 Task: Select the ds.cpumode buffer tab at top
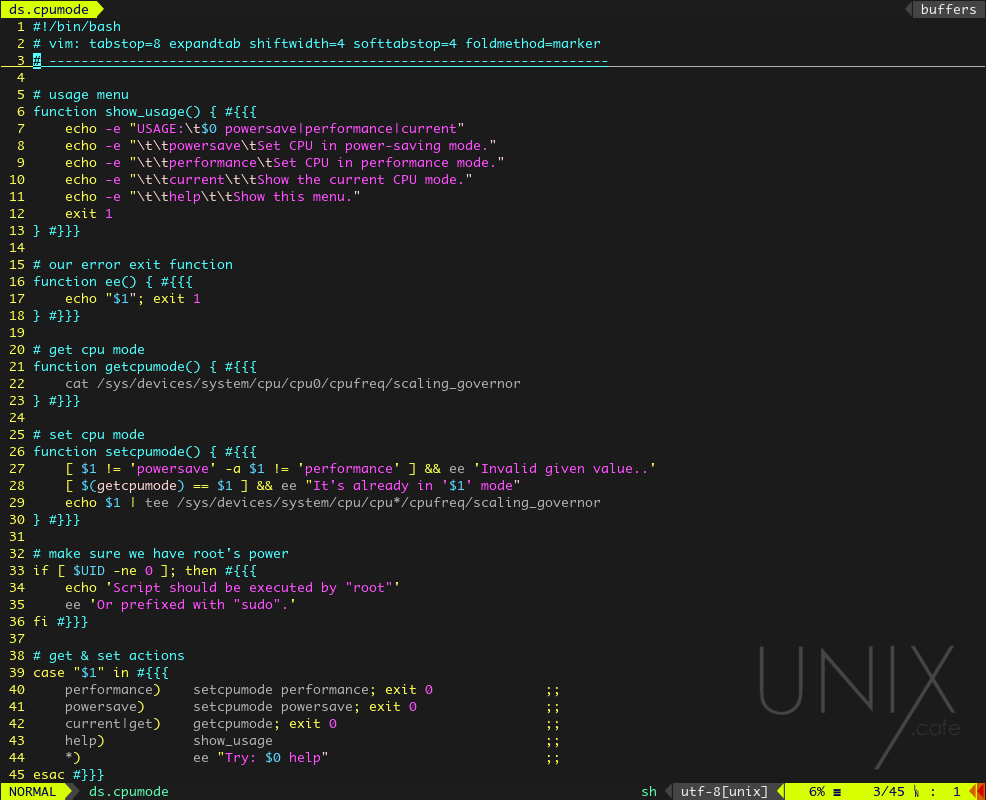point(48,9)
